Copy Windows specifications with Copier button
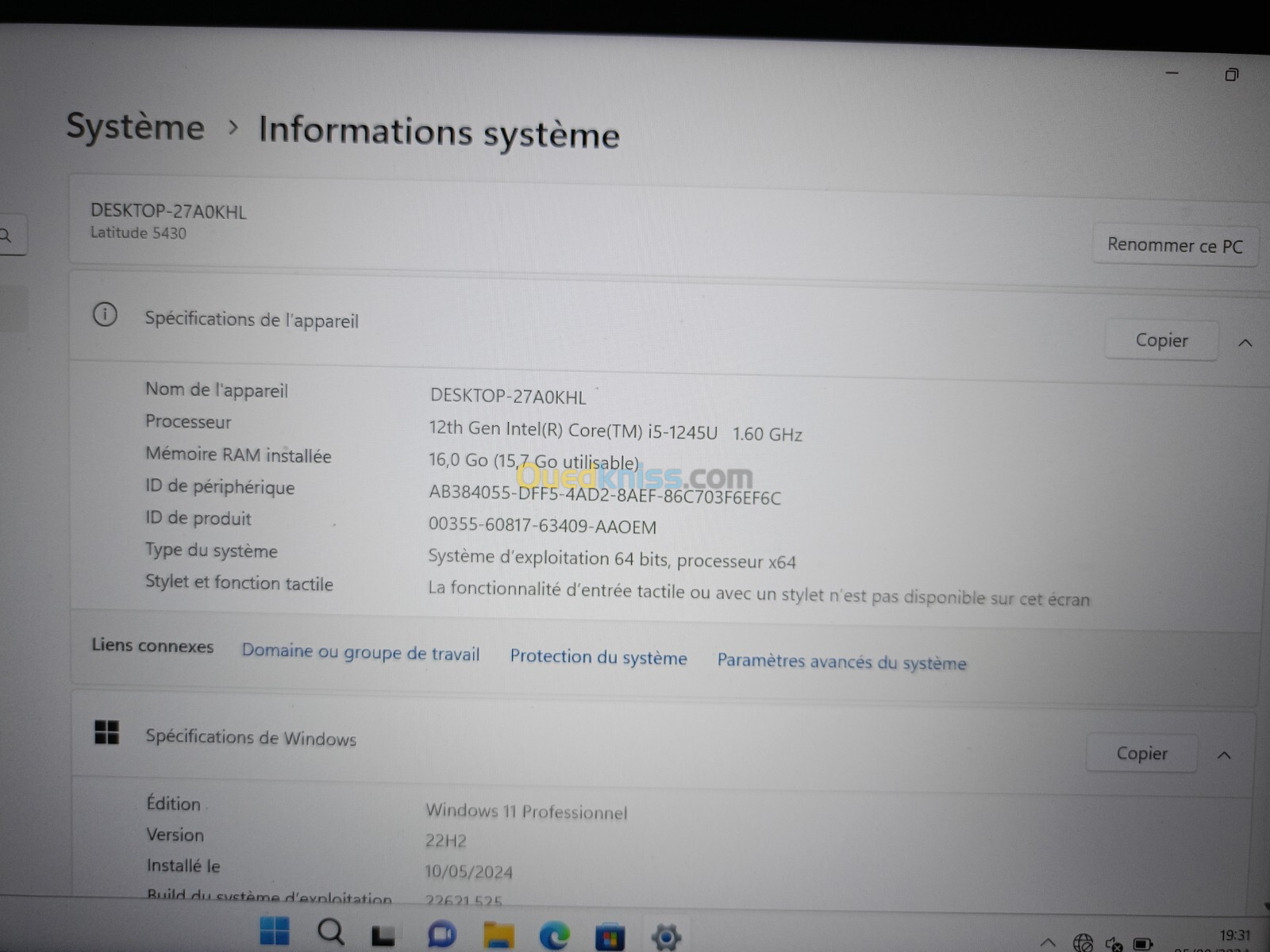This screenshot has width=1270, height=952. 1141,753
